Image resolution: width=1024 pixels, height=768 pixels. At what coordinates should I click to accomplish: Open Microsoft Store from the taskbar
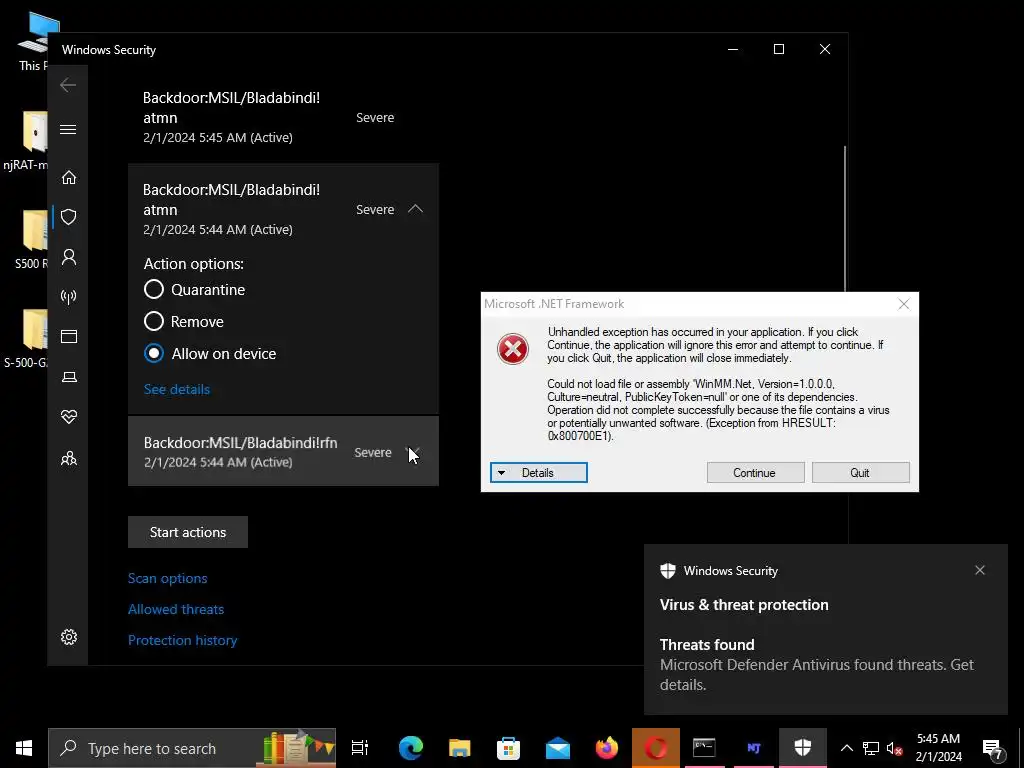click(509, 748)
